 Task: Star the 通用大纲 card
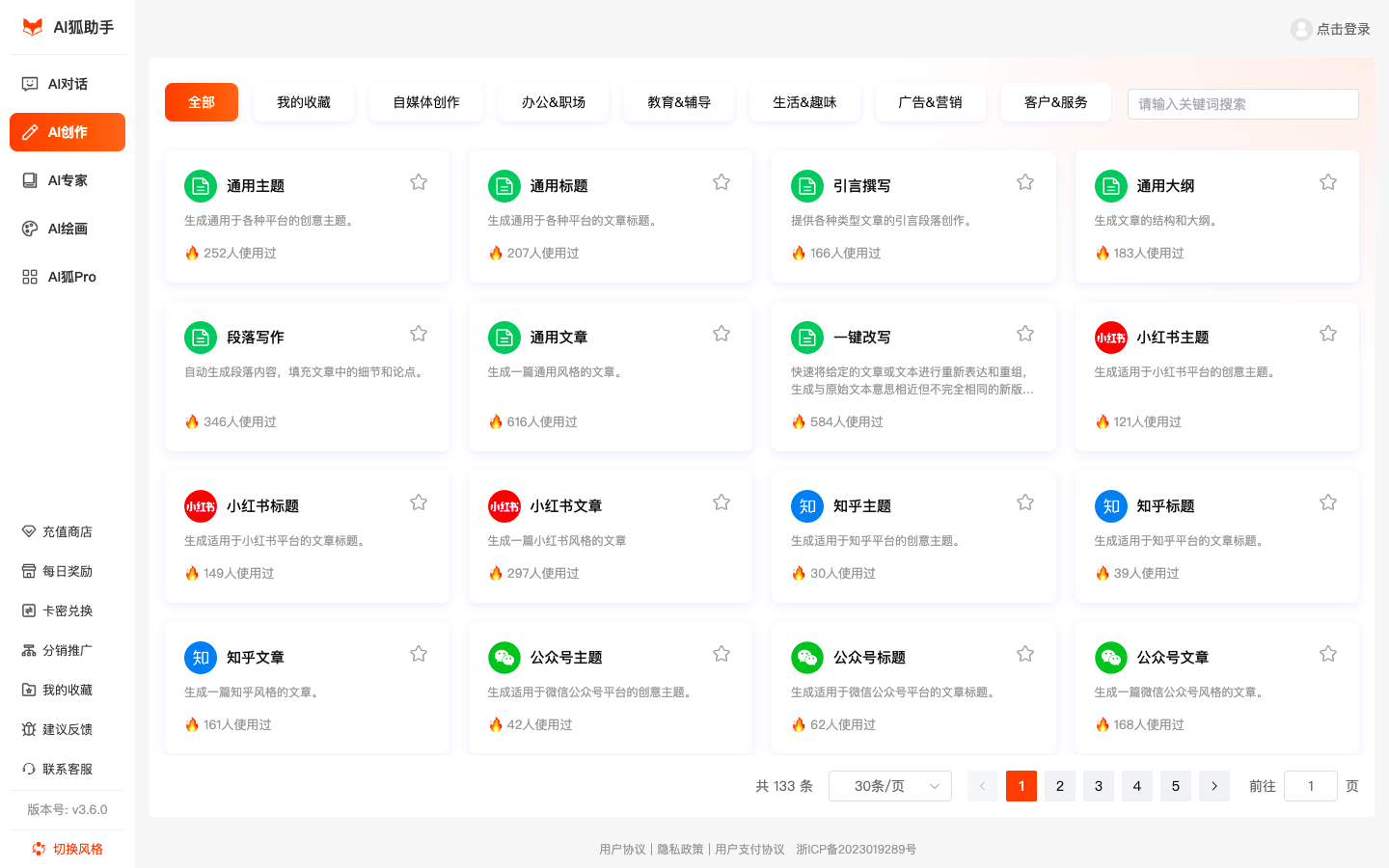coord(1328,182)
